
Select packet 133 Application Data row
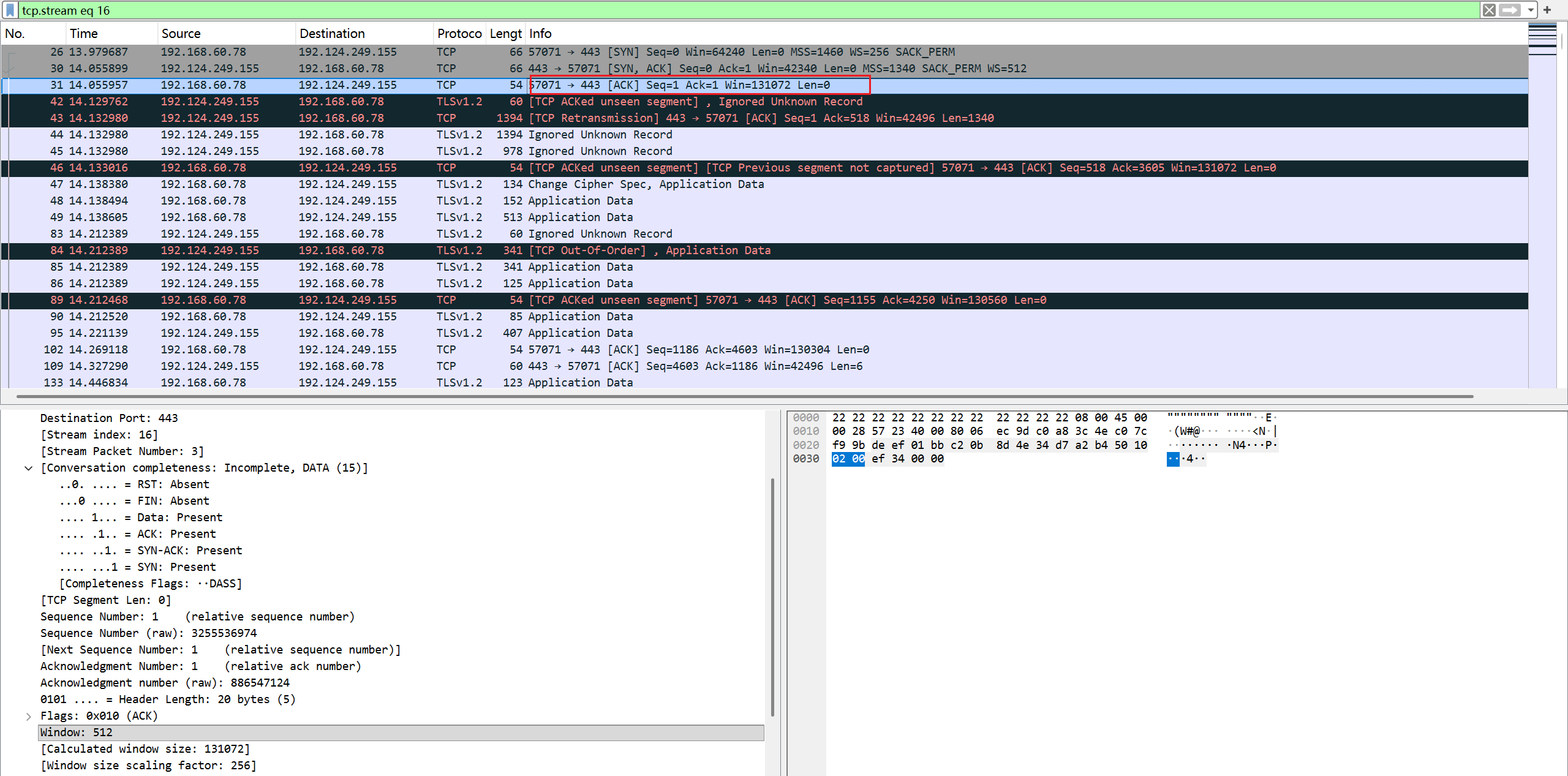tap(764, 383)
